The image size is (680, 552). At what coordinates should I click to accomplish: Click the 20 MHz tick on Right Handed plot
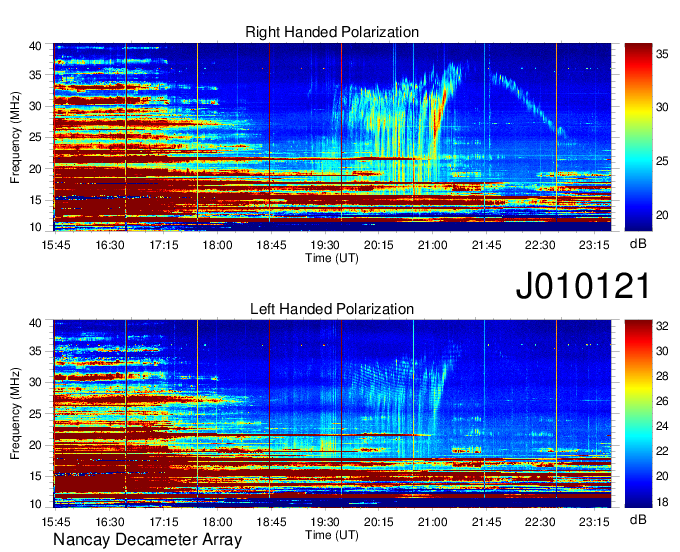click(x=35, y=169)
